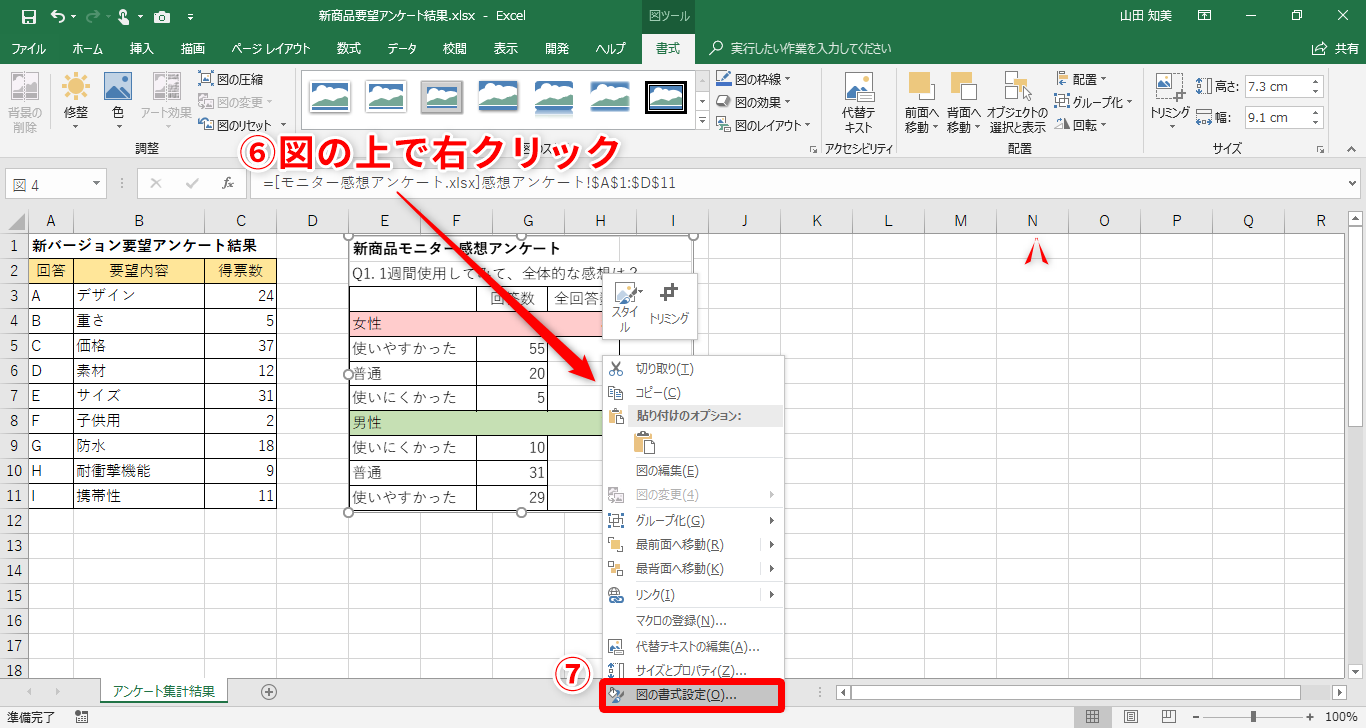Zoom in with the plus button
This screenshot has height=728, width=1366.
coord(1310,716)
